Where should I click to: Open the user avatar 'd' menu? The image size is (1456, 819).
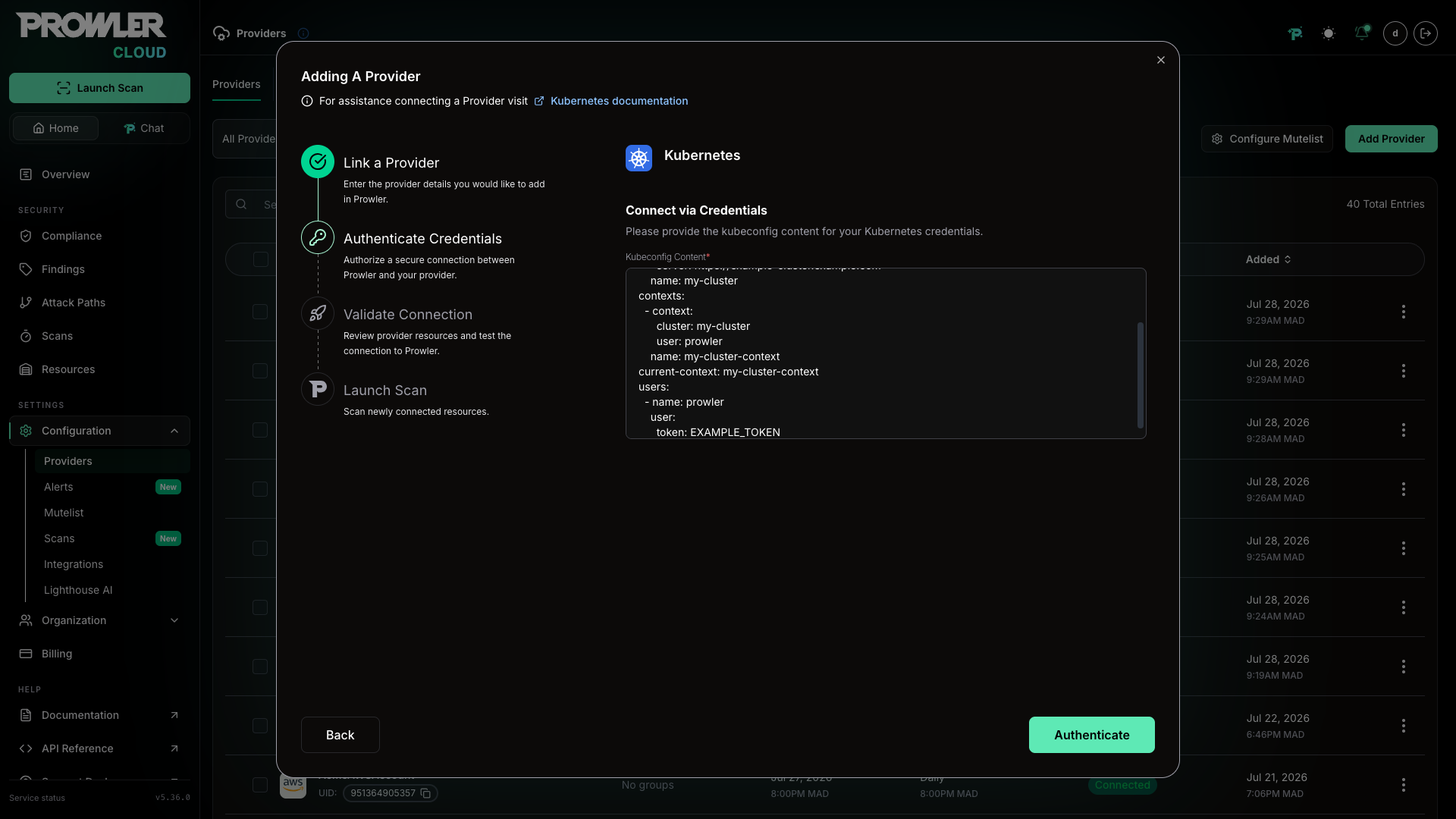coord(1395,33)
